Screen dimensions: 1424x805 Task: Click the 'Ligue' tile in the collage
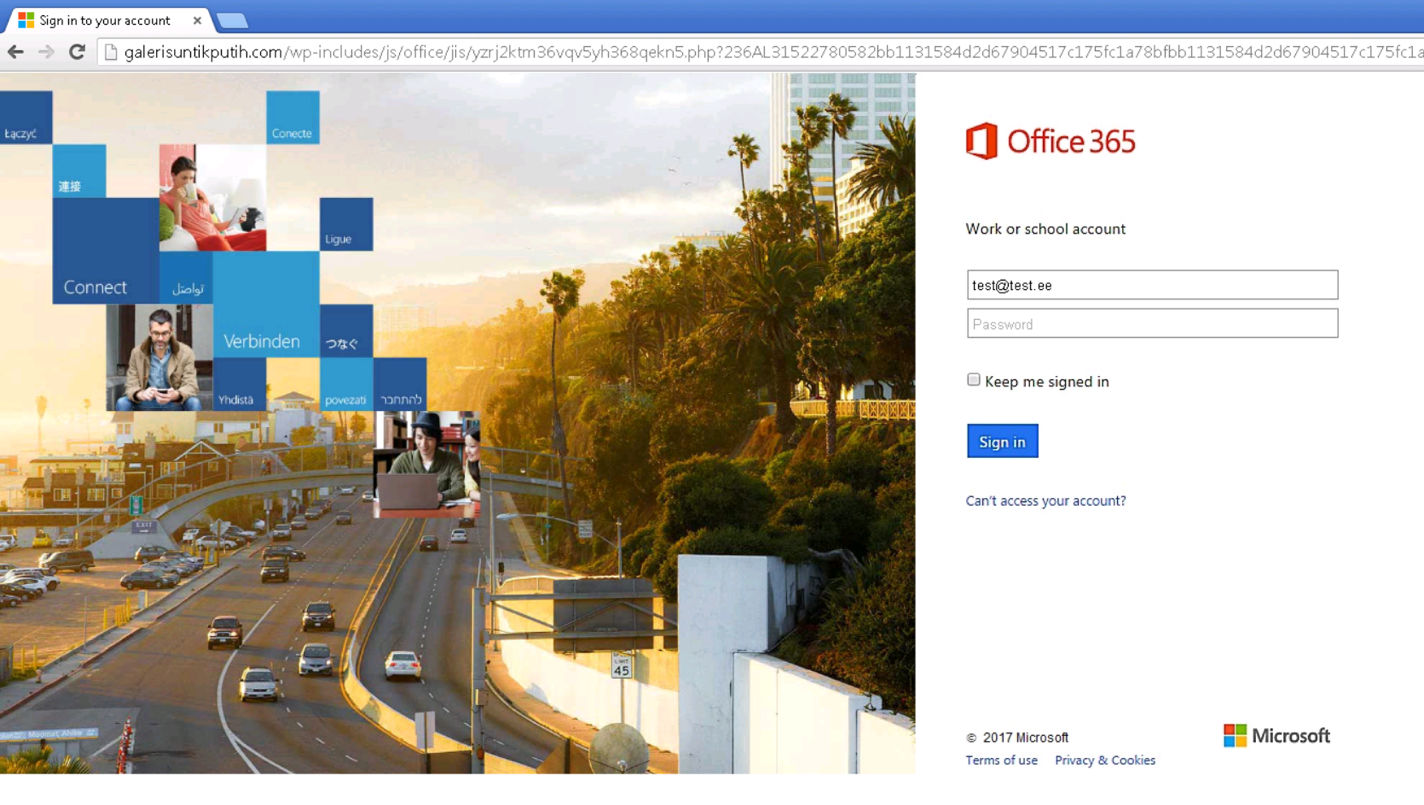point(346,224)
